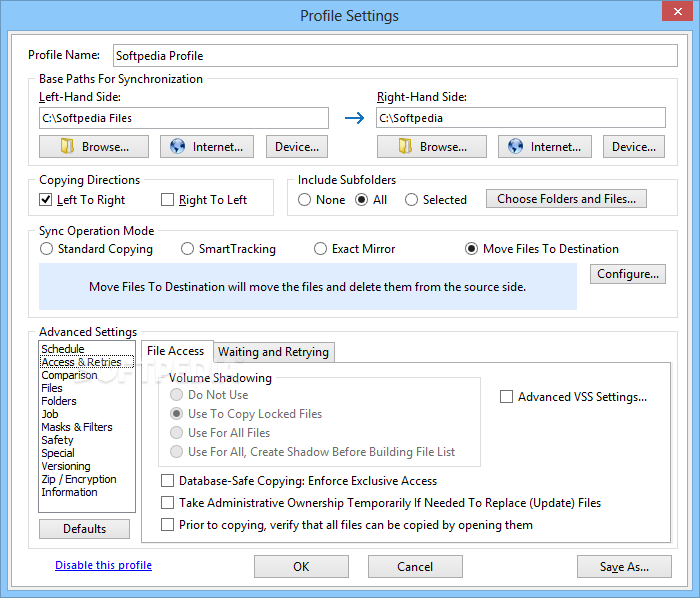Switch to Waiting and Retrying tab
Viewport: 700px width, 598px height.
[x=273, y=352]
